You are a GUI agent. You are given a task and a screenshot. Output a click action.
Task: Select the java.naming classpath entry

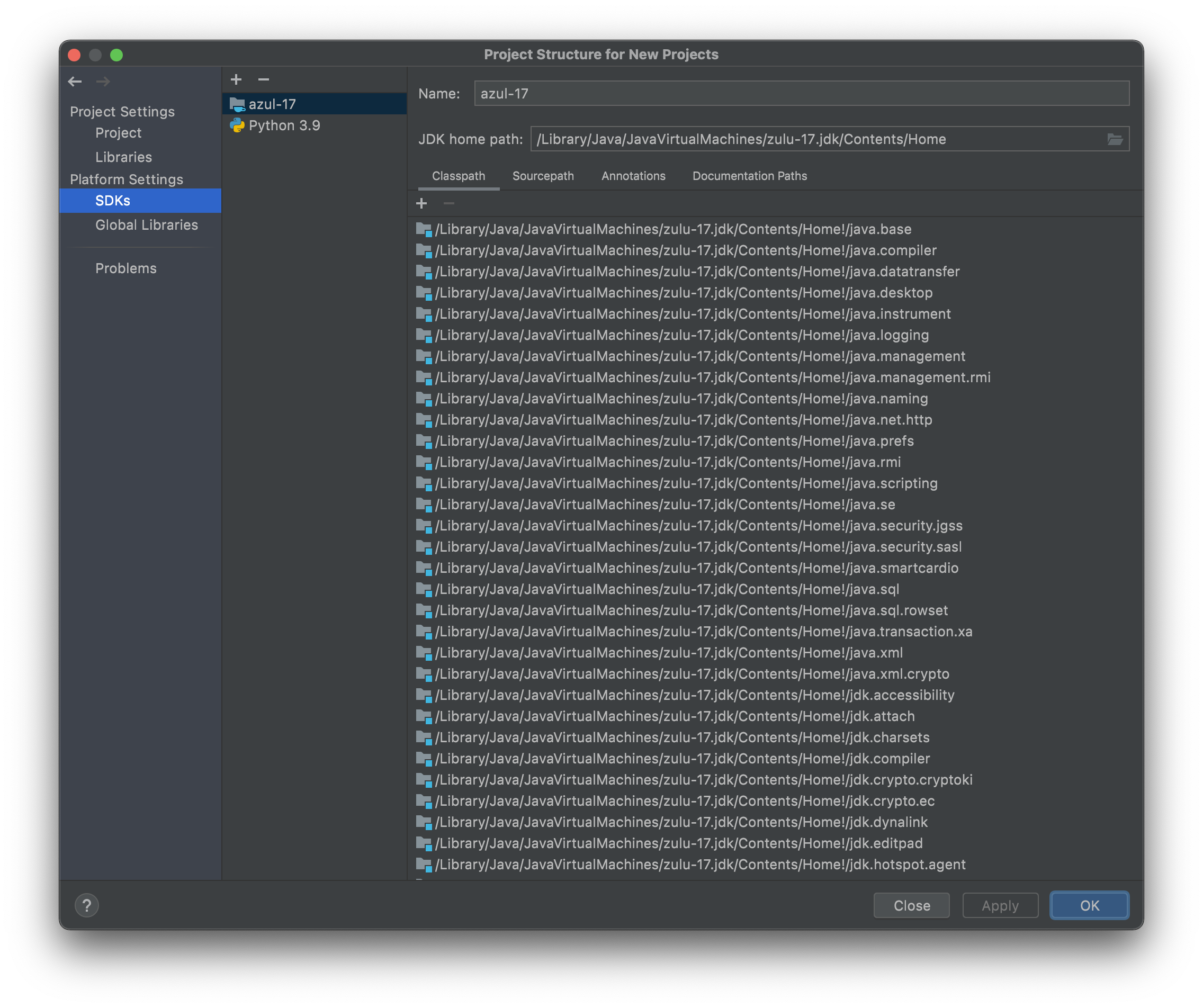pyautogui.click(x=775, y=399)
